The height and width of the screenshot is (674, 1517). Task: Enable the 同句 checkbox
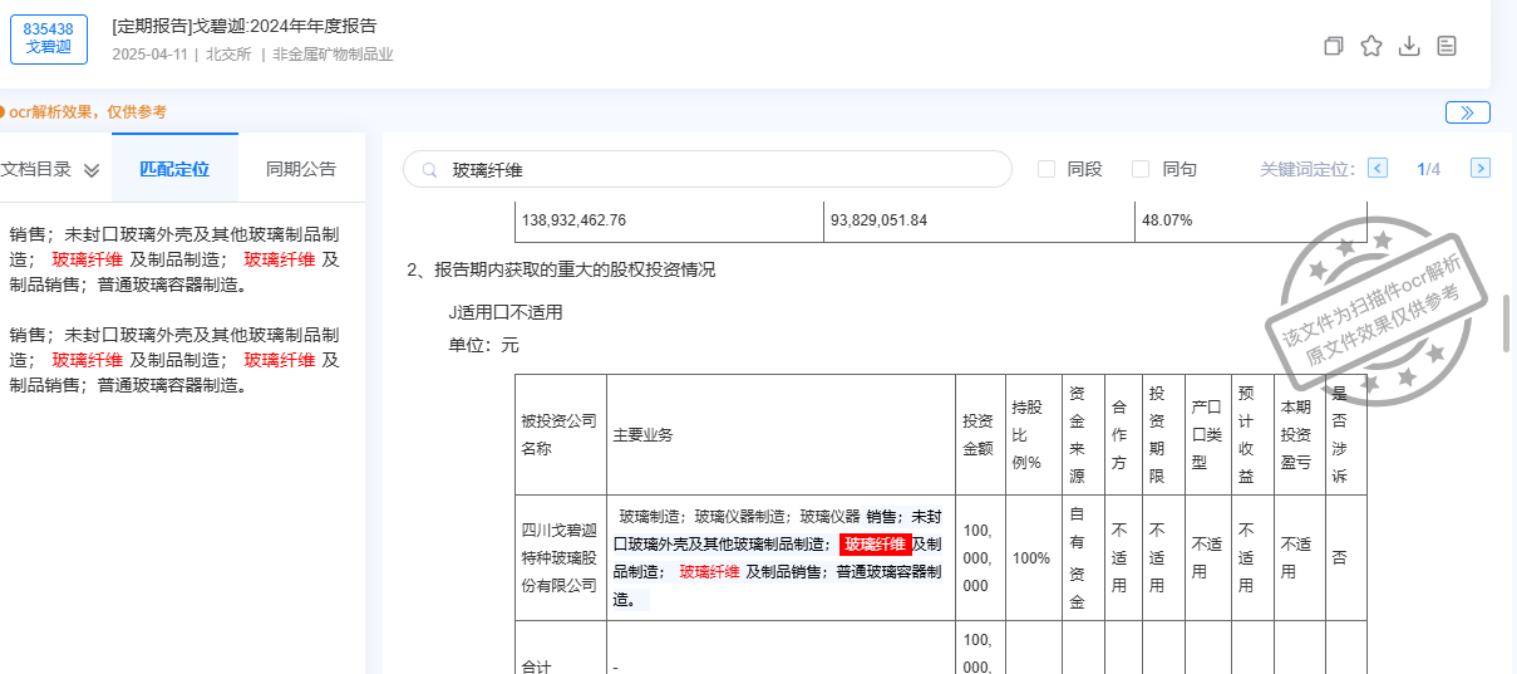click(x=1140, y=170)
